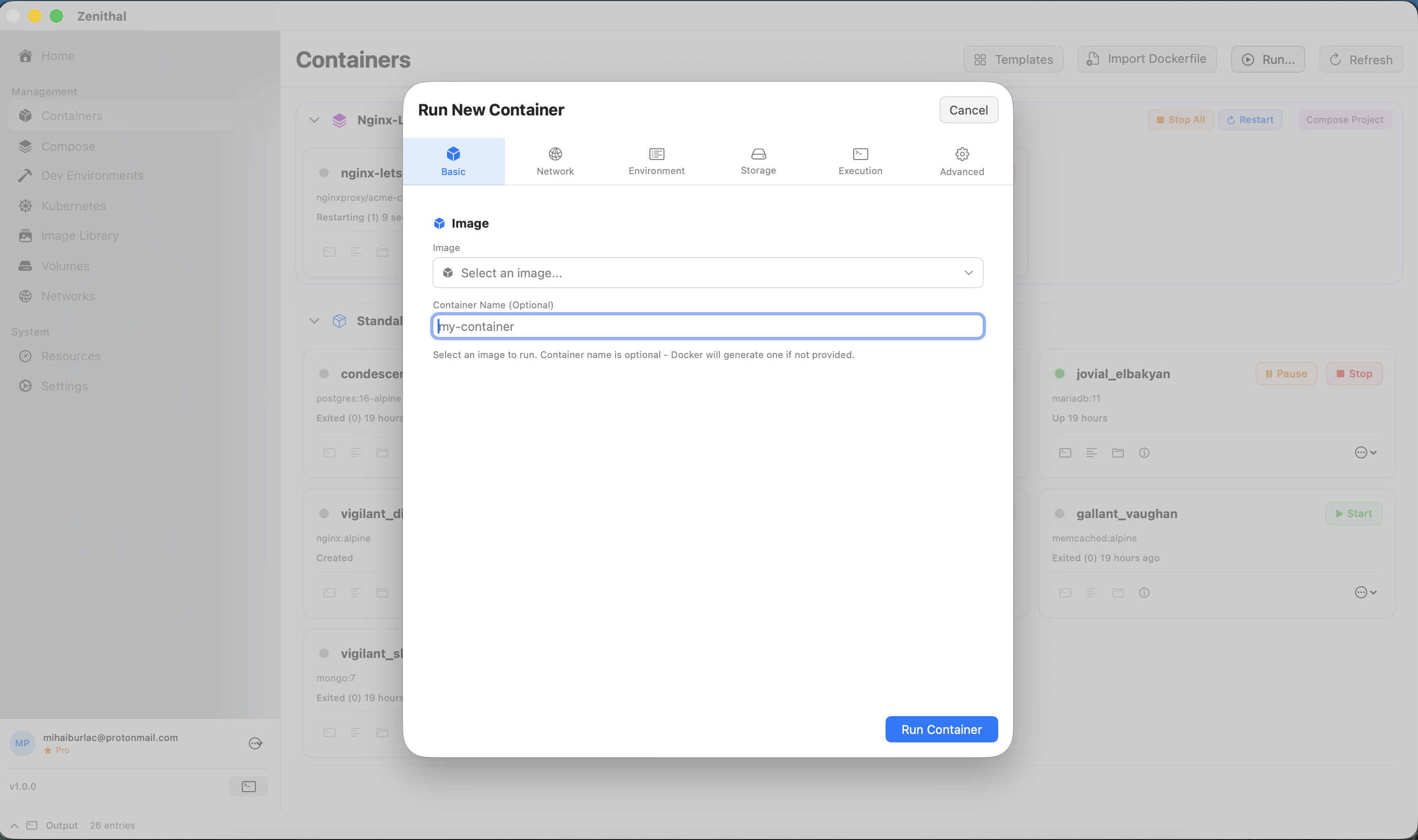Show info for gallant_vaughan container
Screen dimensions: 1418x840
pos(1144,593)
